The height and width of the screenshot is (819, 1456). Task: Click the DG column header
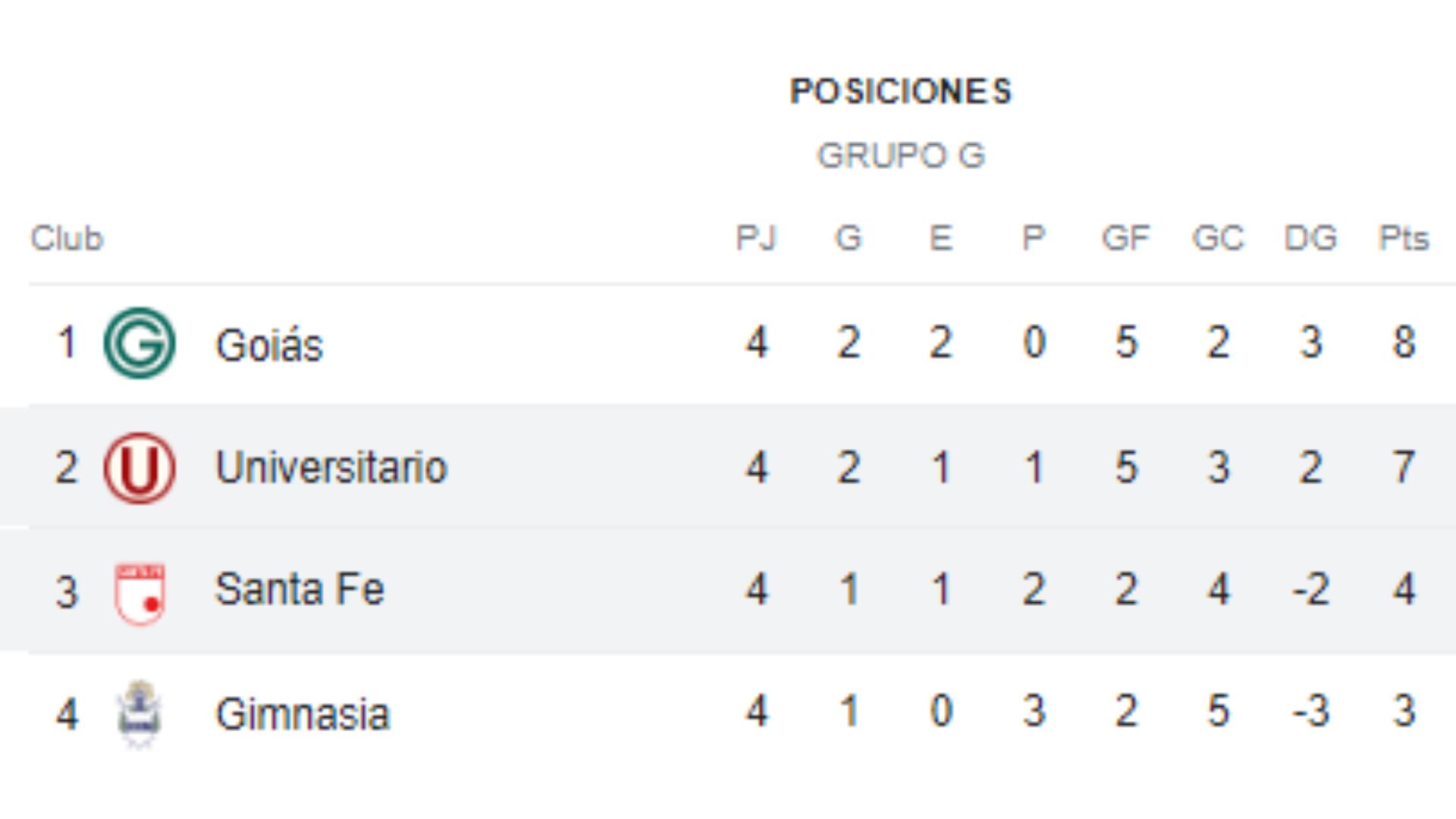tap(1310, 238)
